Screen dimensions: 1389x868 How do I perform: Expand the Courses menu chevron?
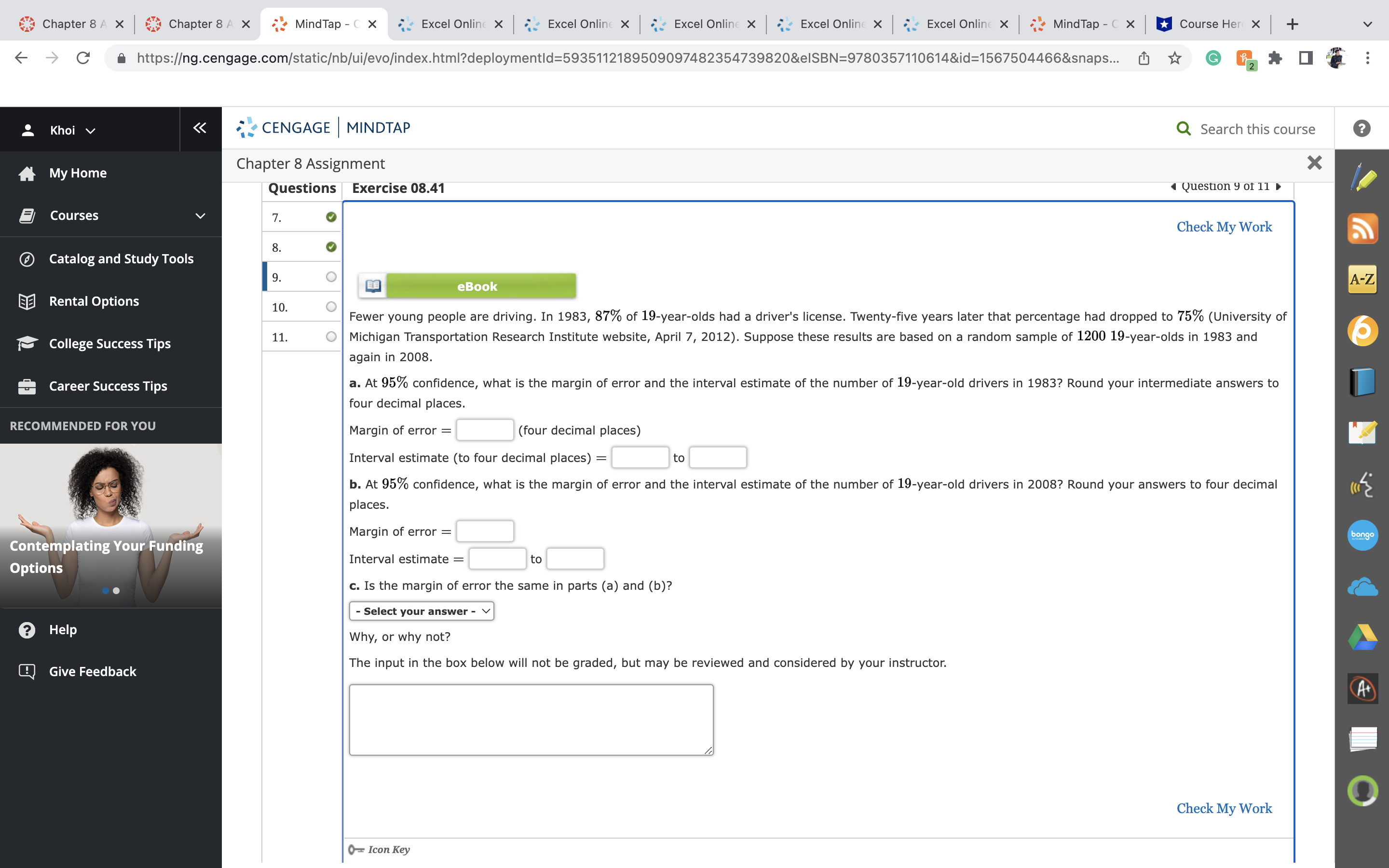tap(200, 216)
